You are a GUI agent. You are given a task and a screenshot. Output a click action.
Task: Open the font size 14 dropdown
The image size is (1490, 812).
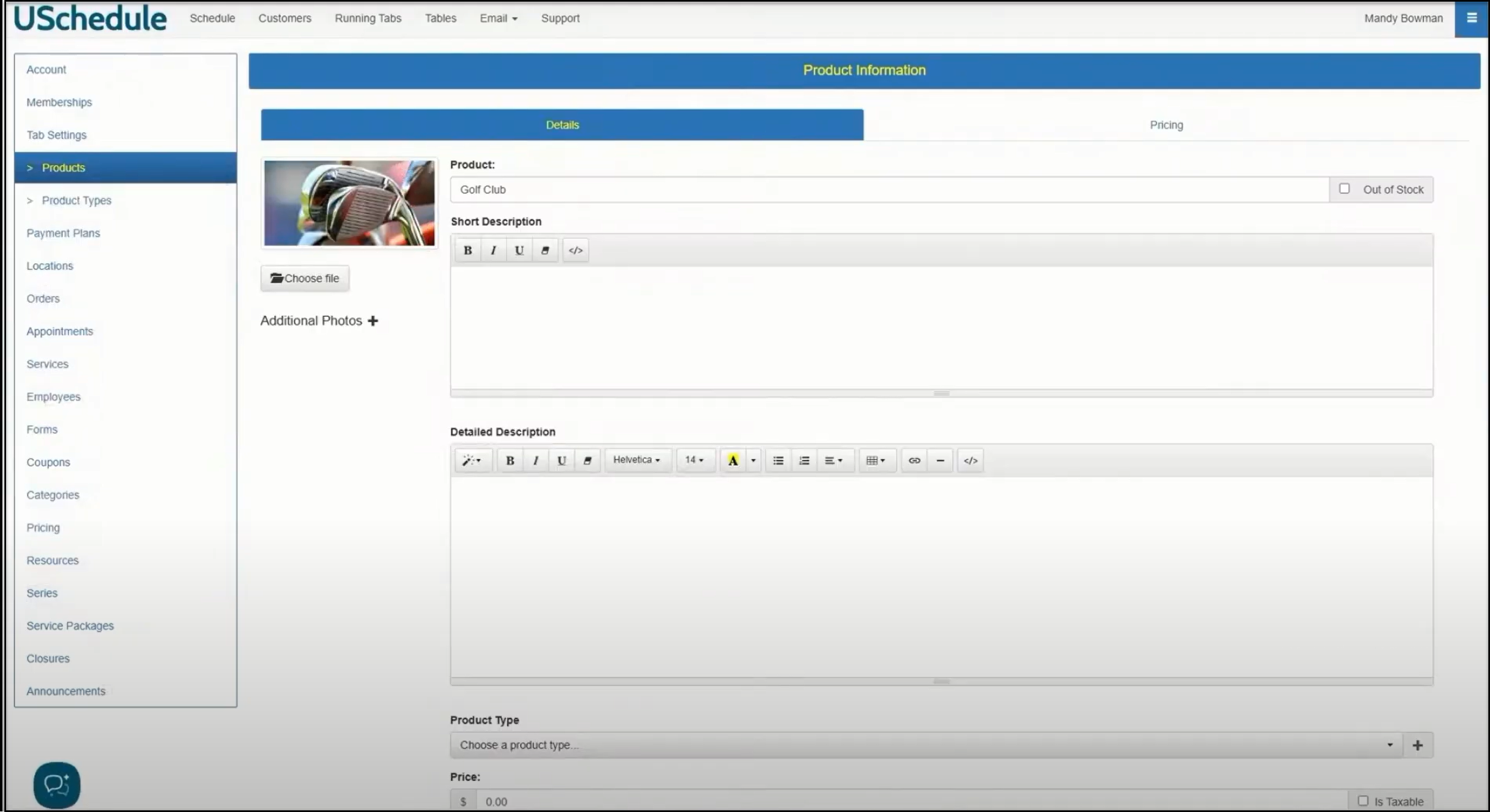click(x=694, y=460)
